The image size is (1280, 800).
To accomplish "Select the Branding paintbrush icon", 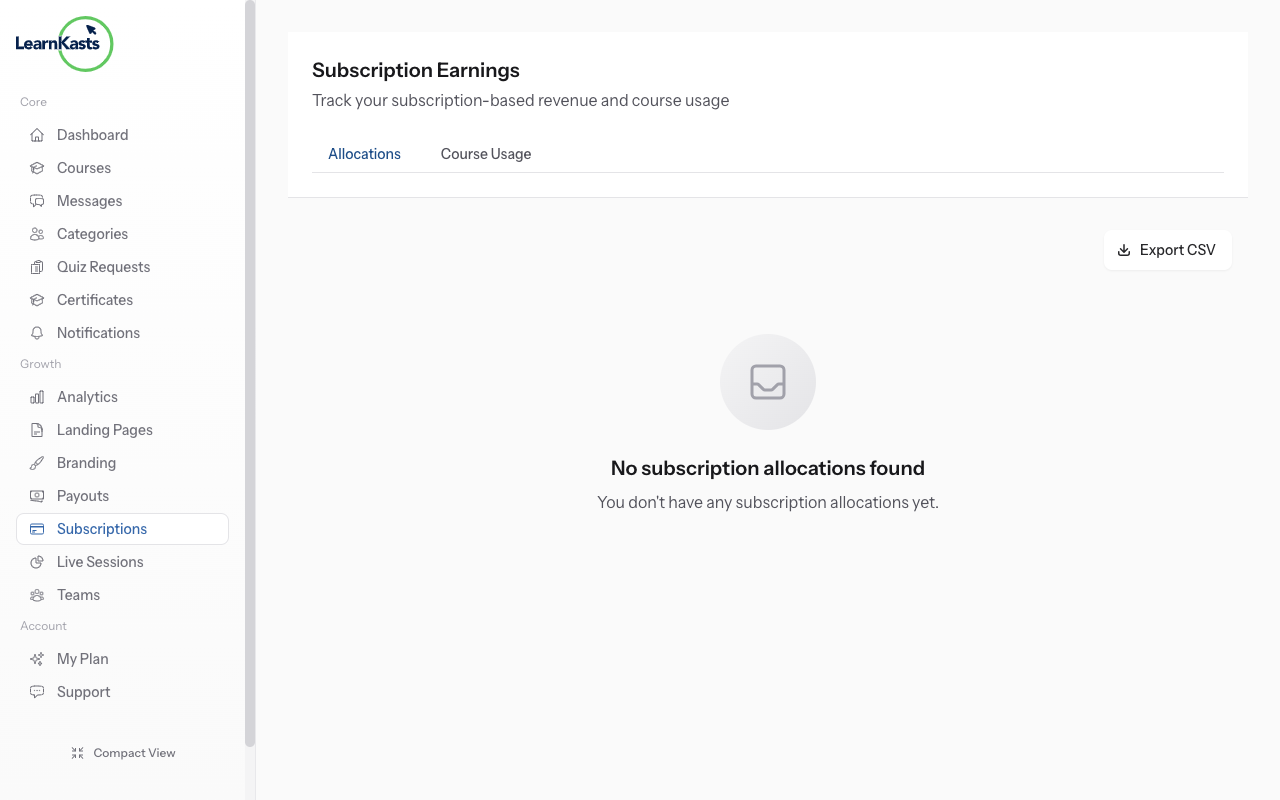I will [x=37, y=462].
